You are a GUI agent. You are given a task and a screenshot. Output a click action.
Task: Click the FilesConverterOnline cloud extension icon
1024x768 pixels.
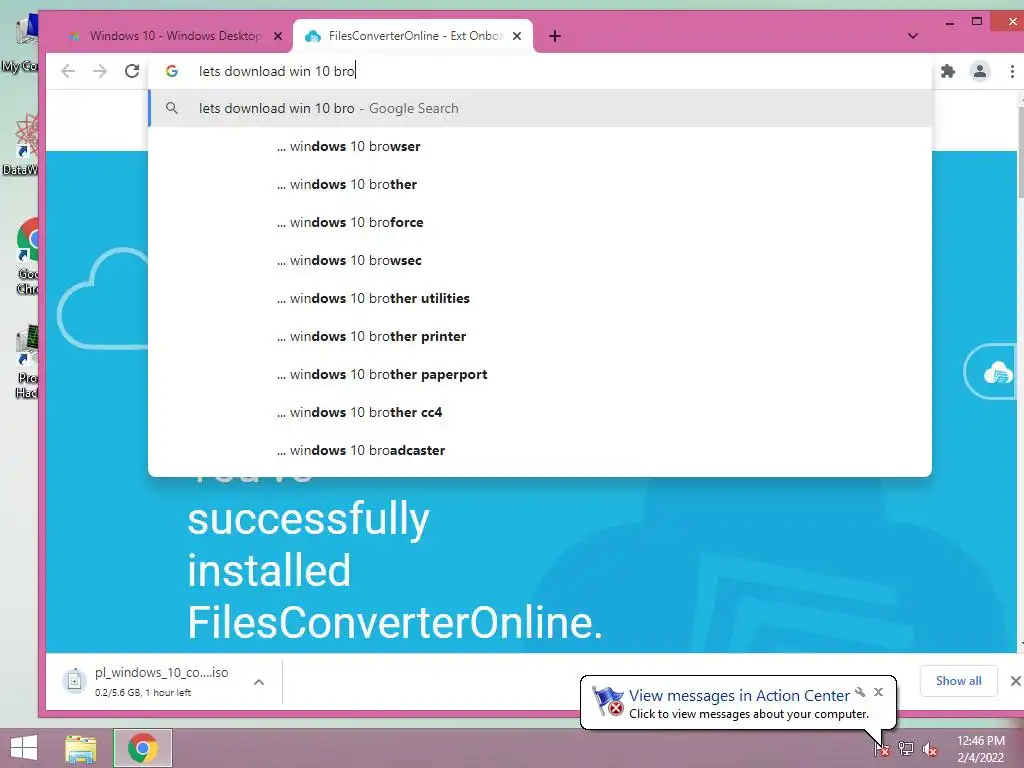pyautogui.click(x=997, y=372)
